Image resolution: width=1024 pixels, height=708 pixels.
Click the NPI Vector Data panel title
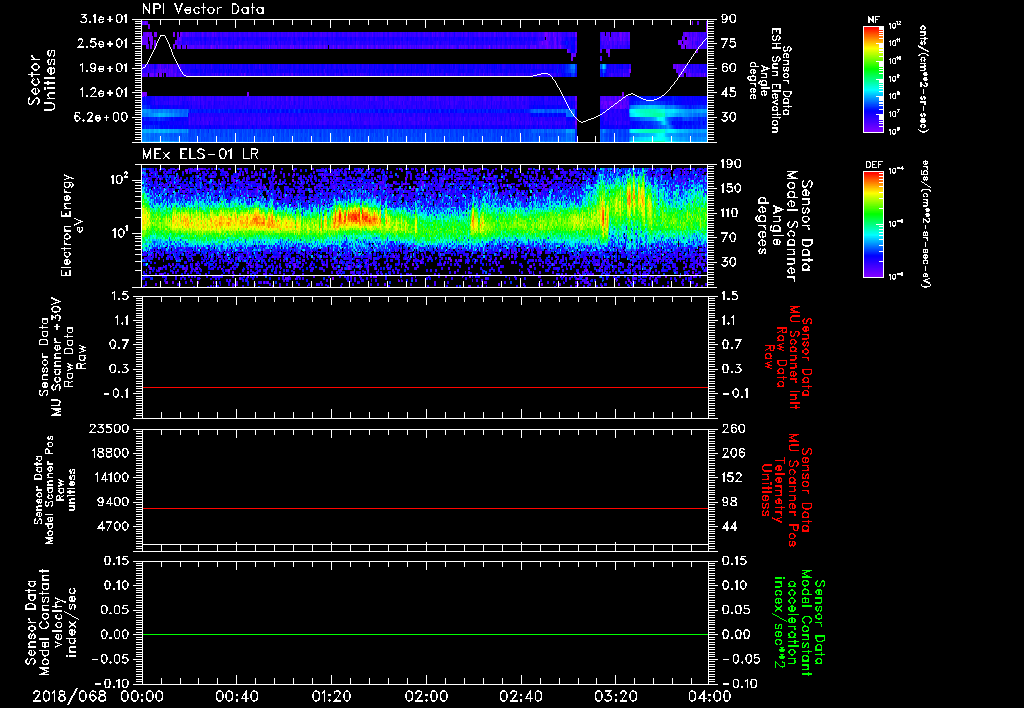203,9
